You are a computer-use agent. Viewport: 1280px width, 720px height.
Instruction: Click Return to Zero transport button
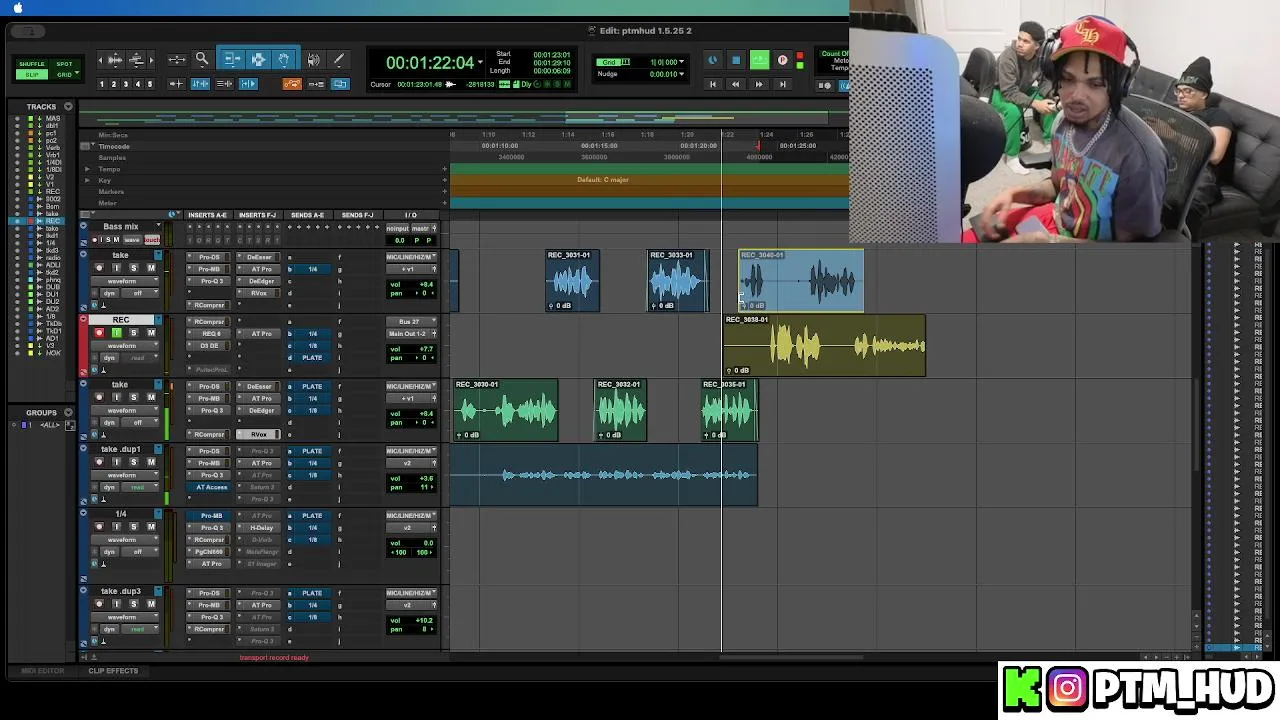(x=713, y=85)
